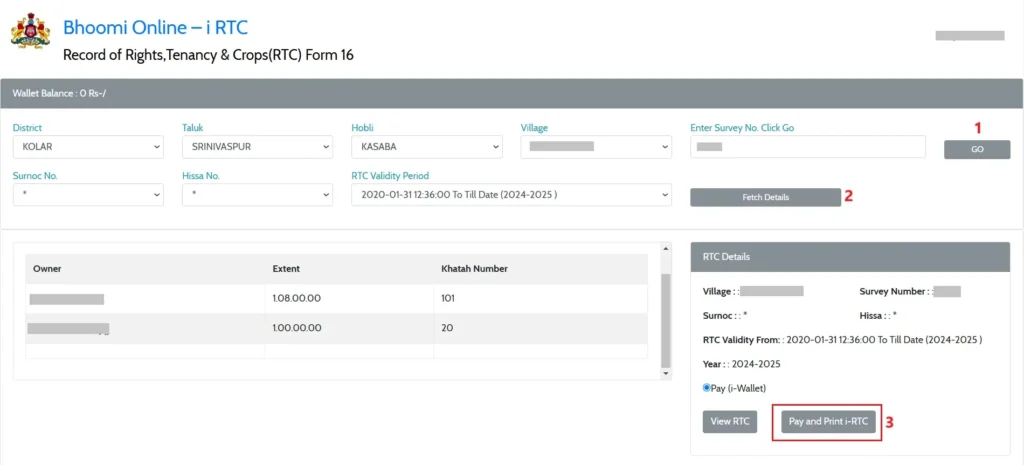1024x465 pixels.
Task: Open the Surnoc No. dropdown
Action: [88, 195]
